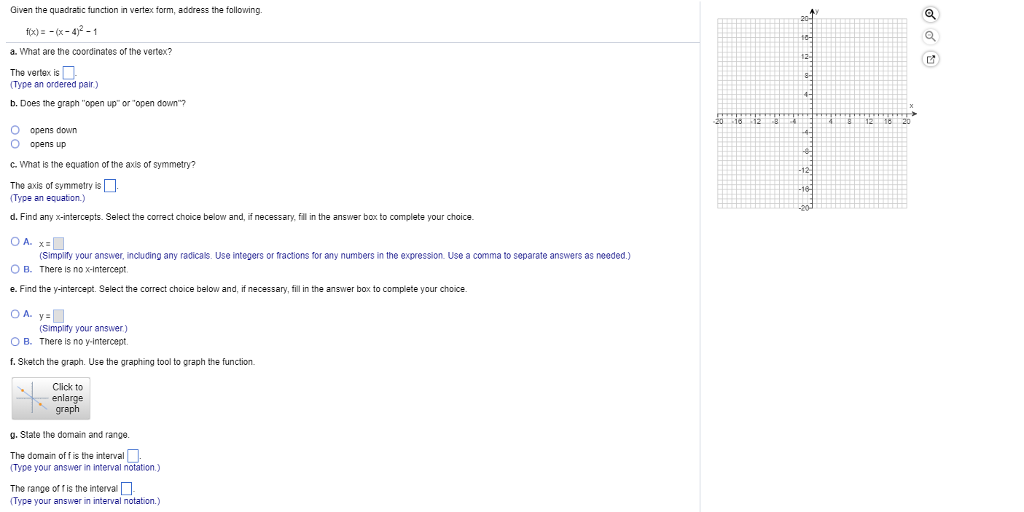Click the graphing tool icon beside 'Click to enlarge graph'
Image resolution: width=1024 pixels, height=512 pixels.
32,398
